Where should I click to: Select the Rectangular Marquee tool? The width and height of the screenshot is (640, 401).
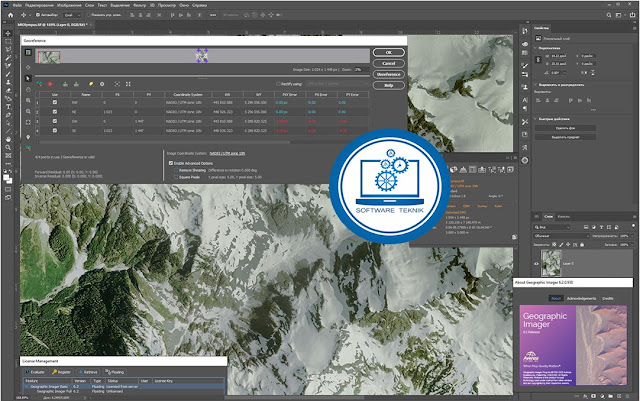8,42
